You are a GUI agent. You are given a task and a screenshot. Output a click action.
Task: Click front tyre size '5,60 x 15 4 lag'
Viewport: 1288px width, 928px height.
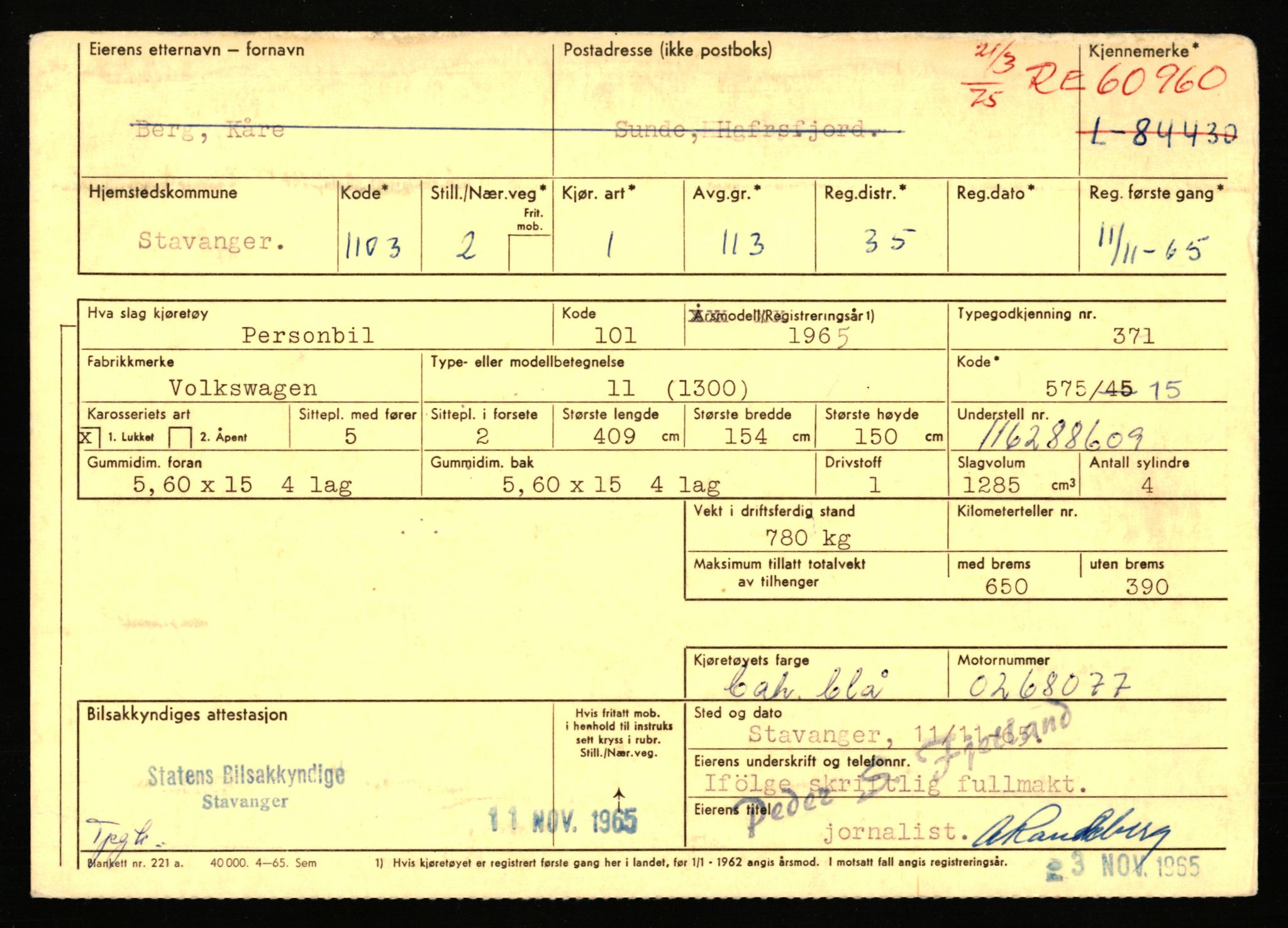tap(243, 485)
